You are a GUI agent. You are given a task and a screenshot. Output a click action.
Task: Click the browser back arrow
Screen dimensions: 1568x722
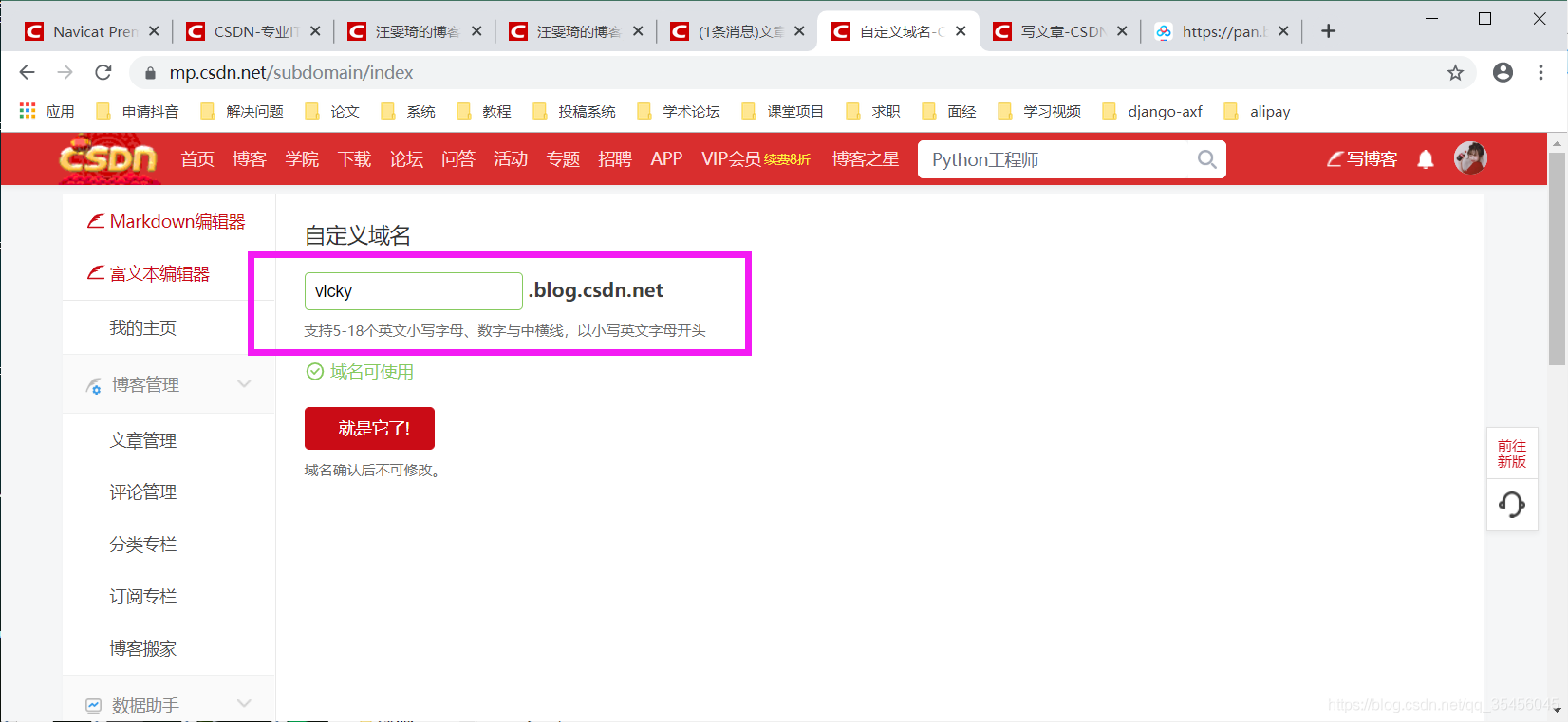click(27, 72)
